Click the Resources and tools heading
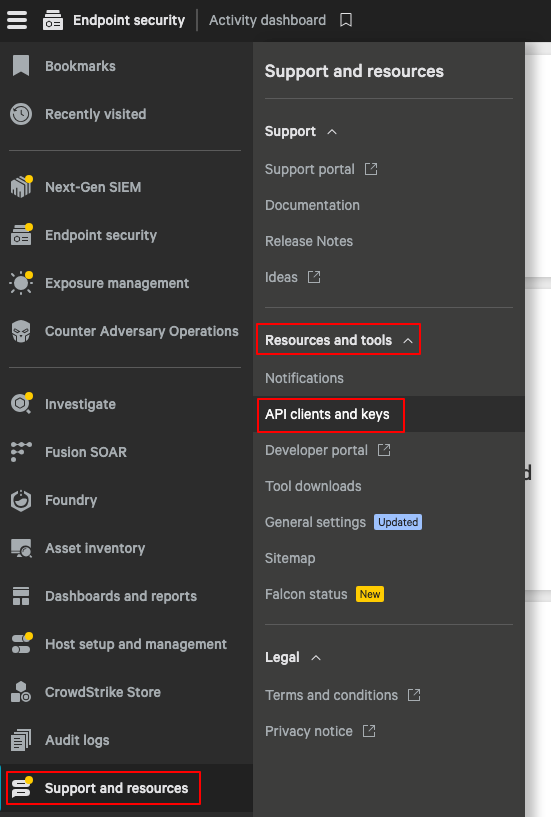This screenshot has height=817, width=551. click(328, 340)
